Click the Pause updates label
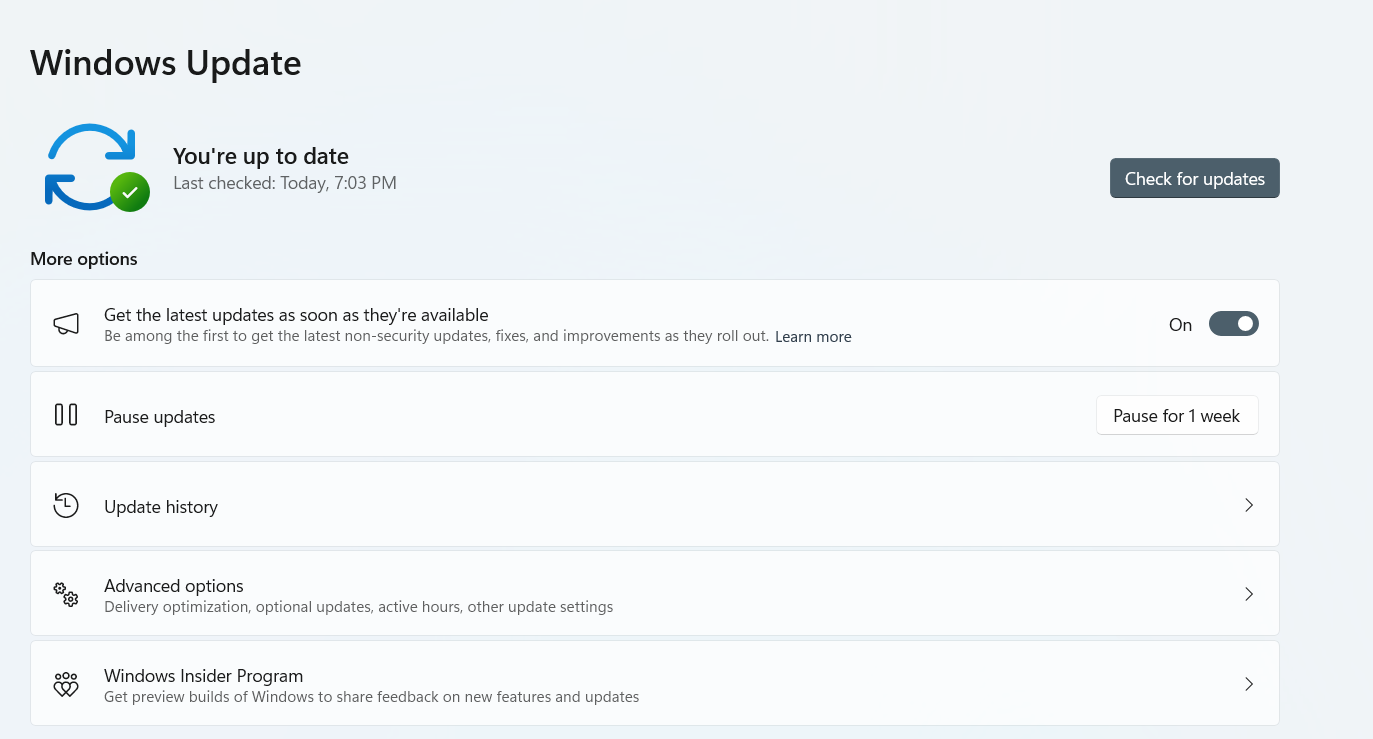Viewport: 1373px width, 739px height. (x=160, y=417)
